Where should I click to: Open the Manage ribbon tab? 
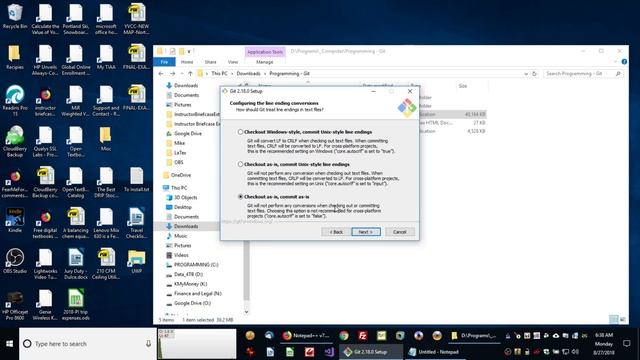coord(264,62)
